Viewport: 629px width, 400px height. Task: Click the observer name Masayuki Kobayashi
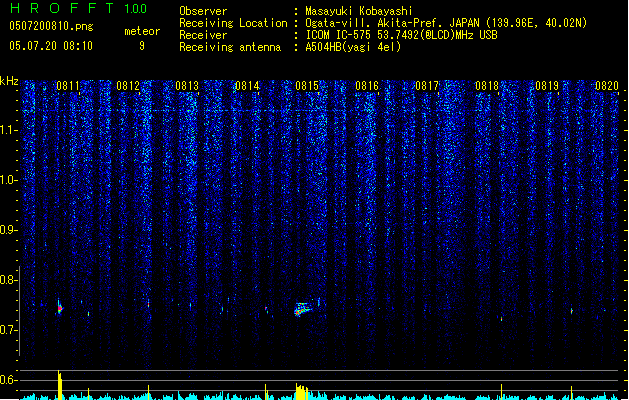(x=359, y=11)
